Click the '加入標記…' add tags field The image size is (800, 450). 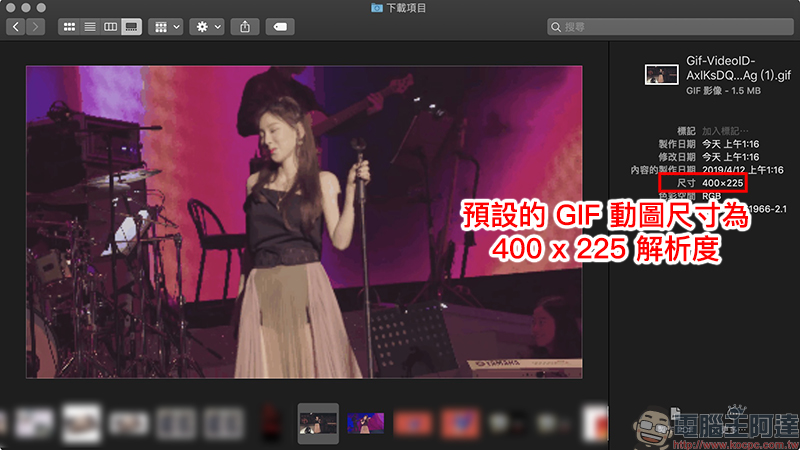(725, 131)
